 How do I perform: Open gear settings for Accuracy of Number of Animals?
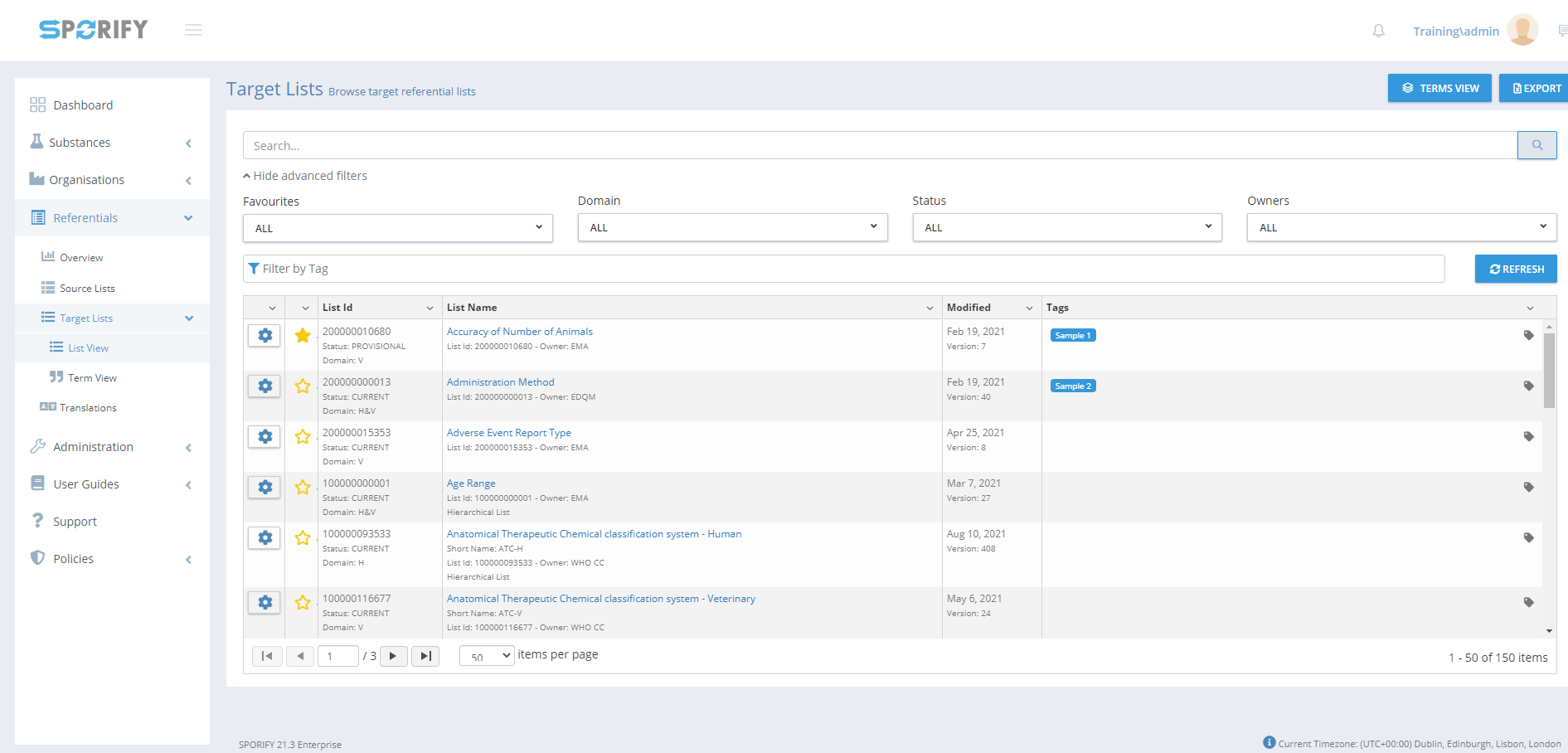265,336
